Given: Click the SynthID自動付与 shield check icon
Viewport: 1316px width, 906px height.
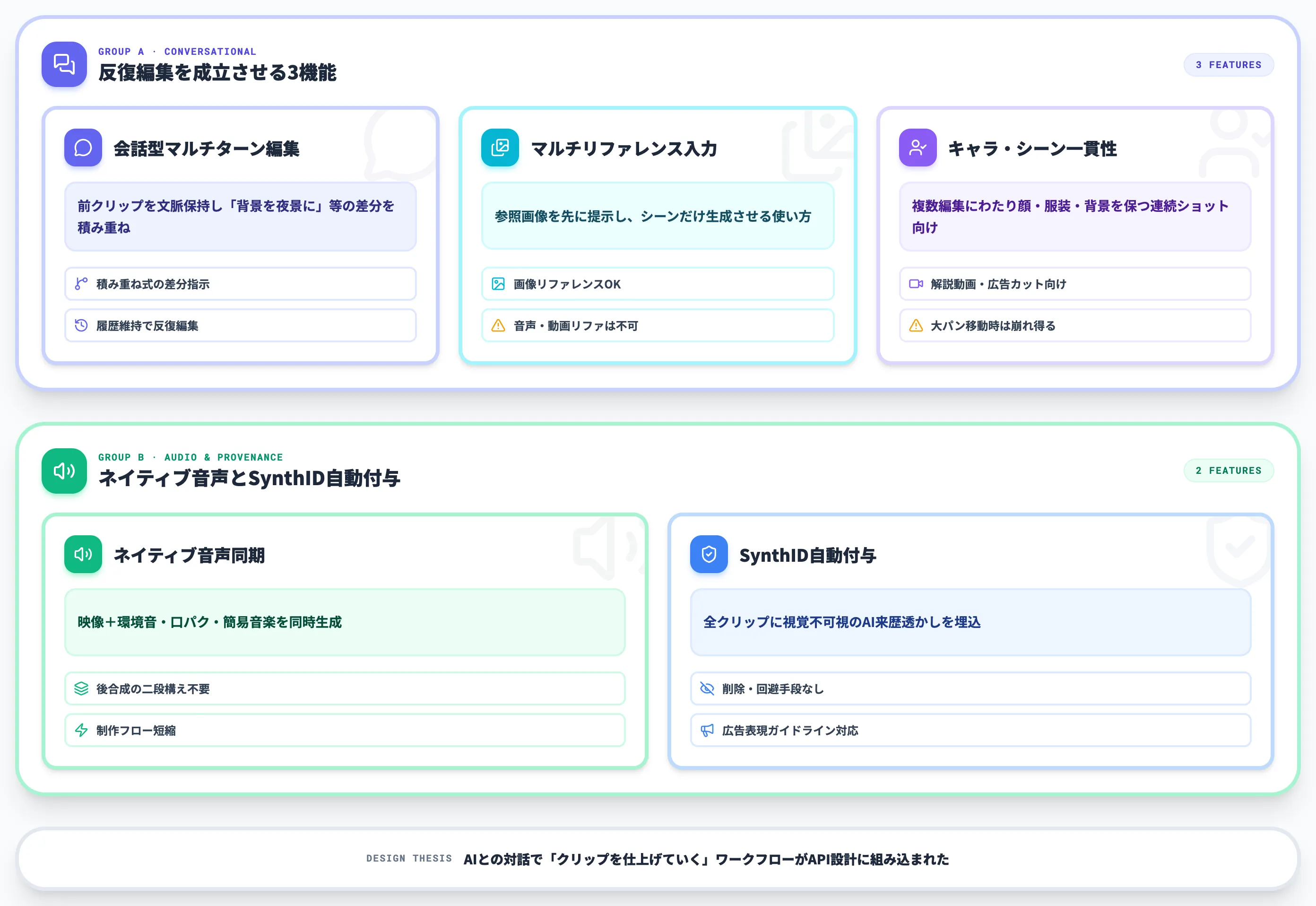Looking at the screenshot, I should 709,554.
